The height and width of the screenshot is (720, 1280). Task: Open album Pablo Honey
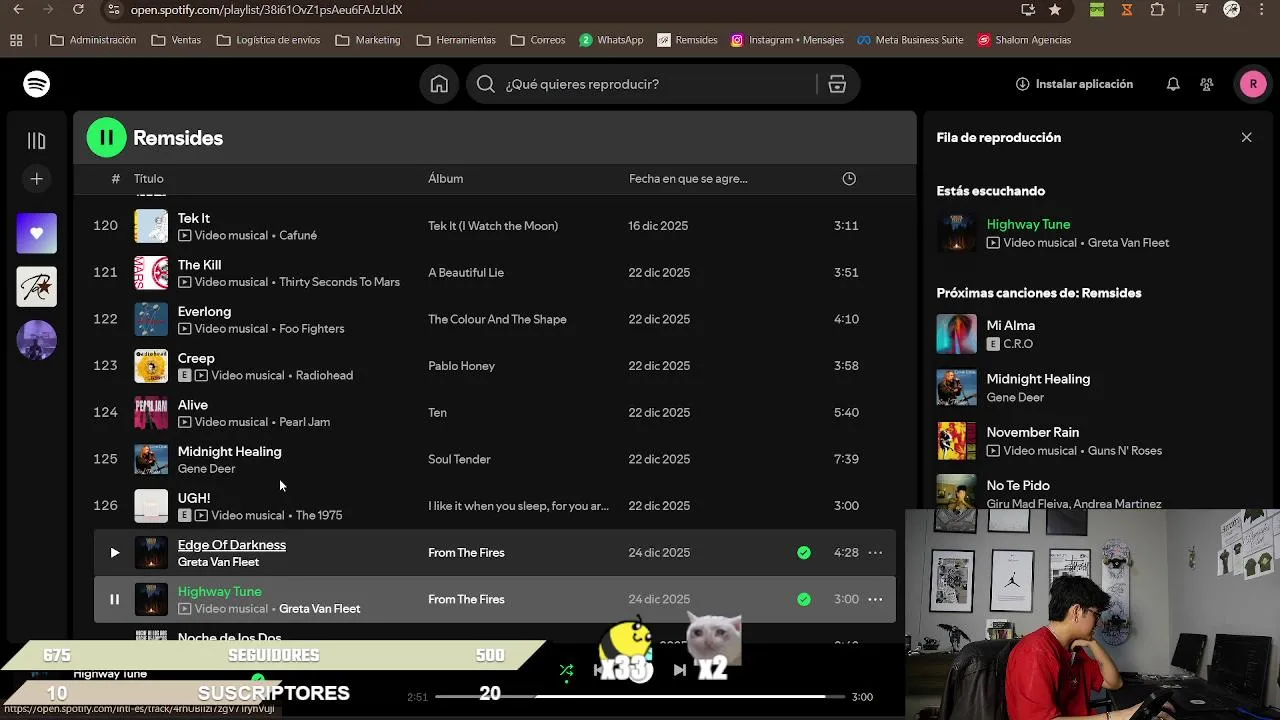pos(461,366)
